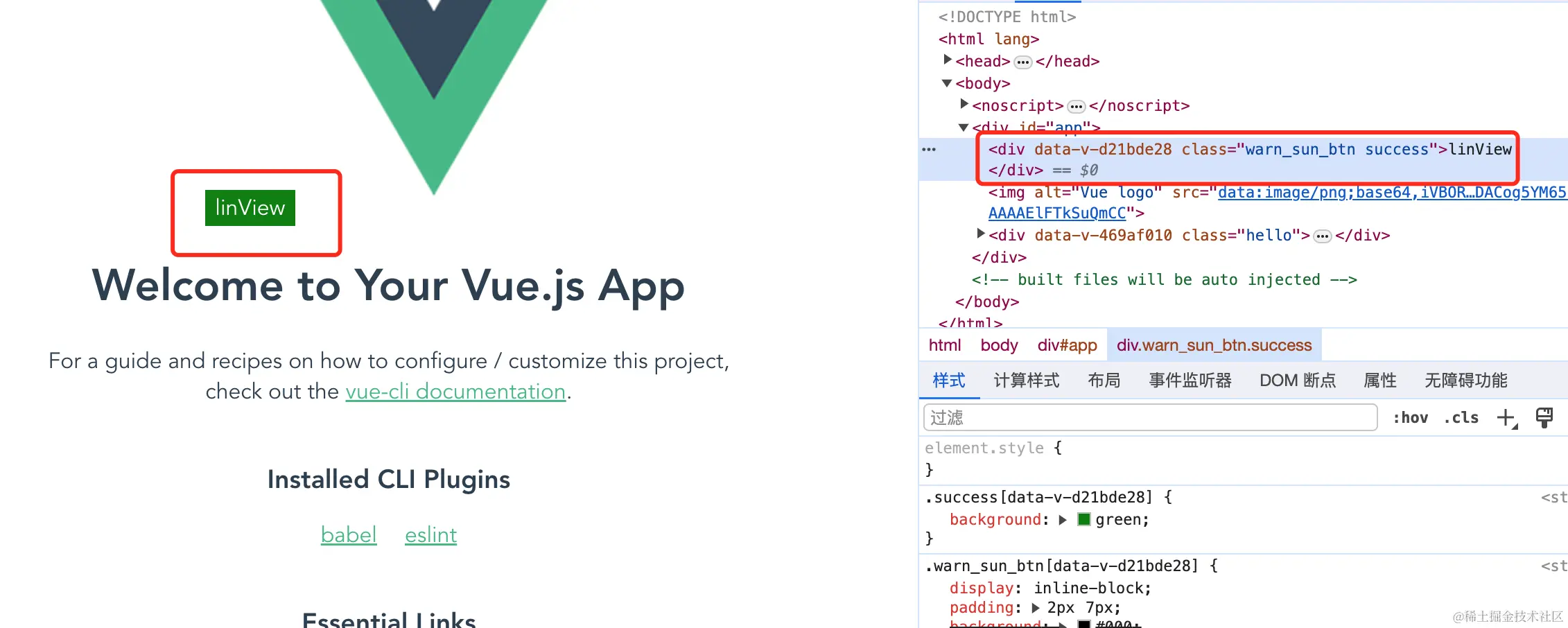Open the vue-cli documentation link
Screen dimensions: 1568x628
pos(456,392)
